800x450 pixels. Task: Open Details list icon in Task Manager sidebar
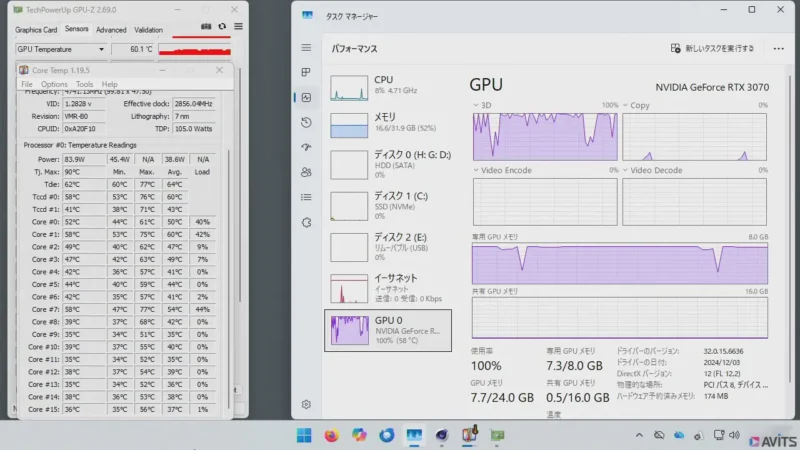[x=306, y=197]
